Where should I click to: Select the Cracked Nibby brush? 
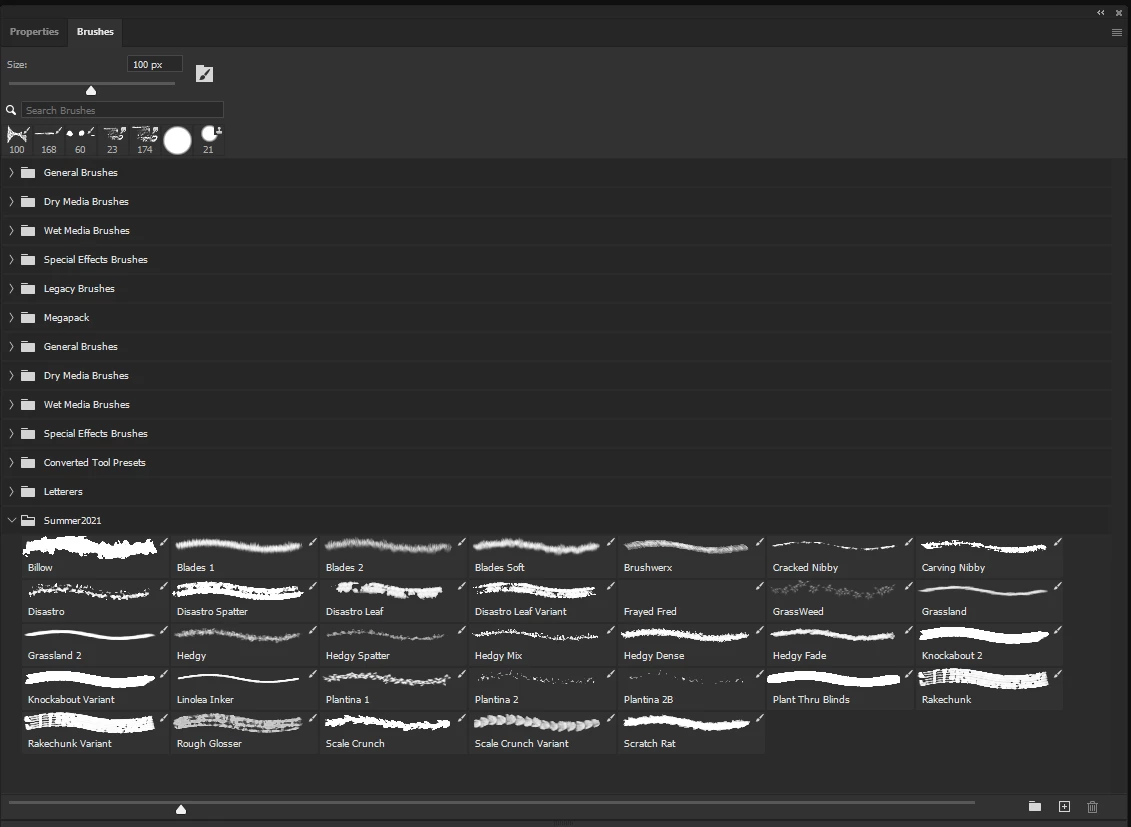pos(840,555)
